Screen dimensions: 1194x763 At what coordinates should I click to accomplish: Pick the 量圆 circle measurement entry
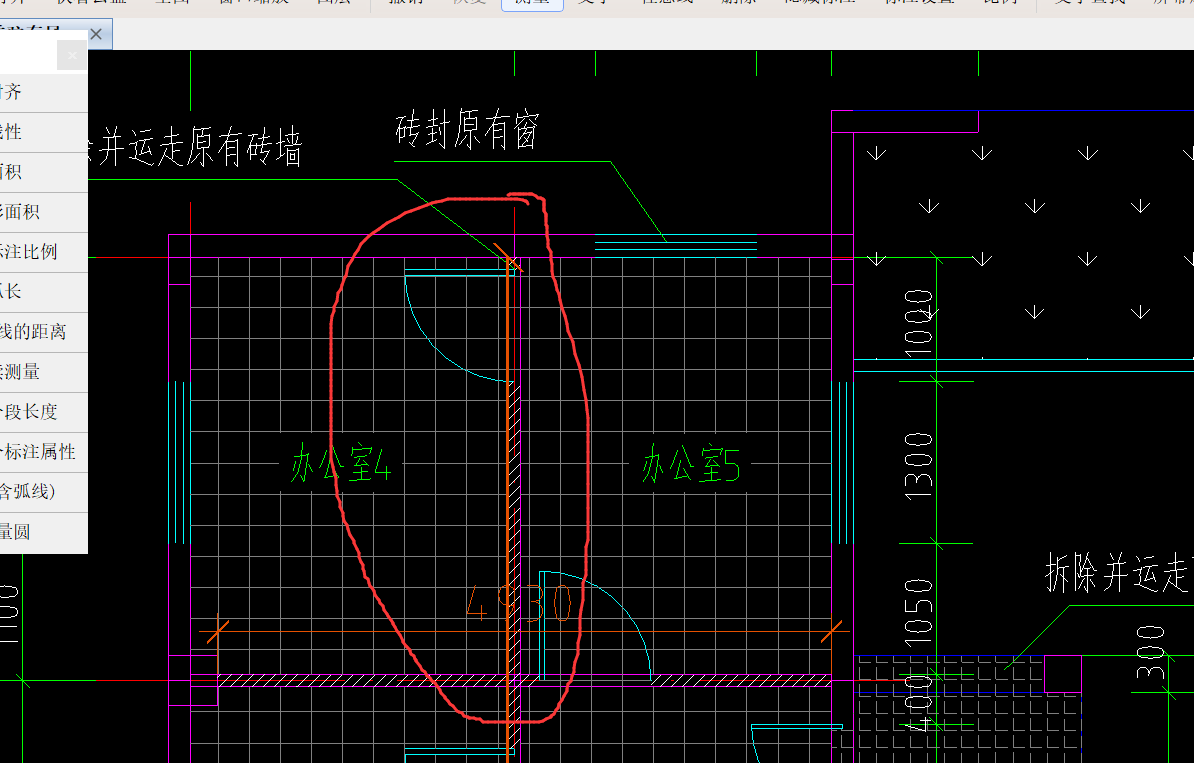(43, 532)
